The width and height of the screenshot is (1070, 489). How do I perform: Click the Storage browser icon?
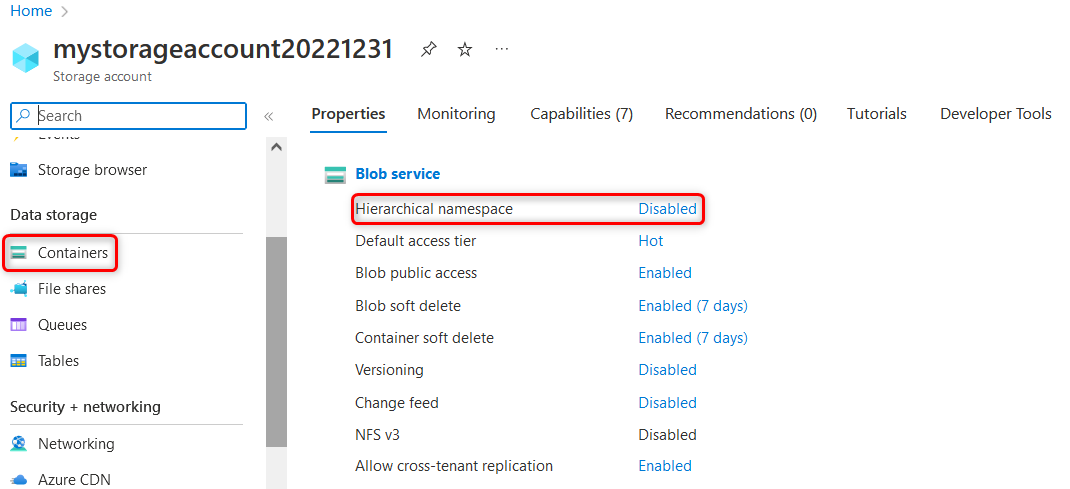click(x=19, y=170)
